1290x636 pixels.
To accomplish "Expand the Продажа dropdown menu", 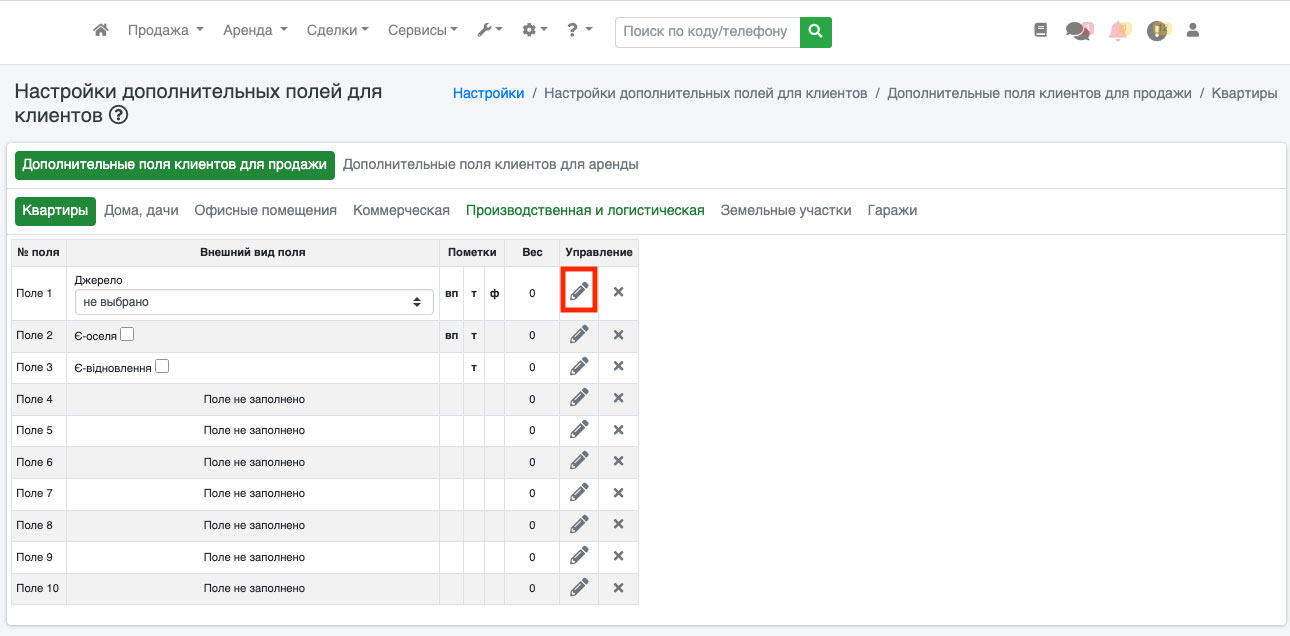I will 165,31.
